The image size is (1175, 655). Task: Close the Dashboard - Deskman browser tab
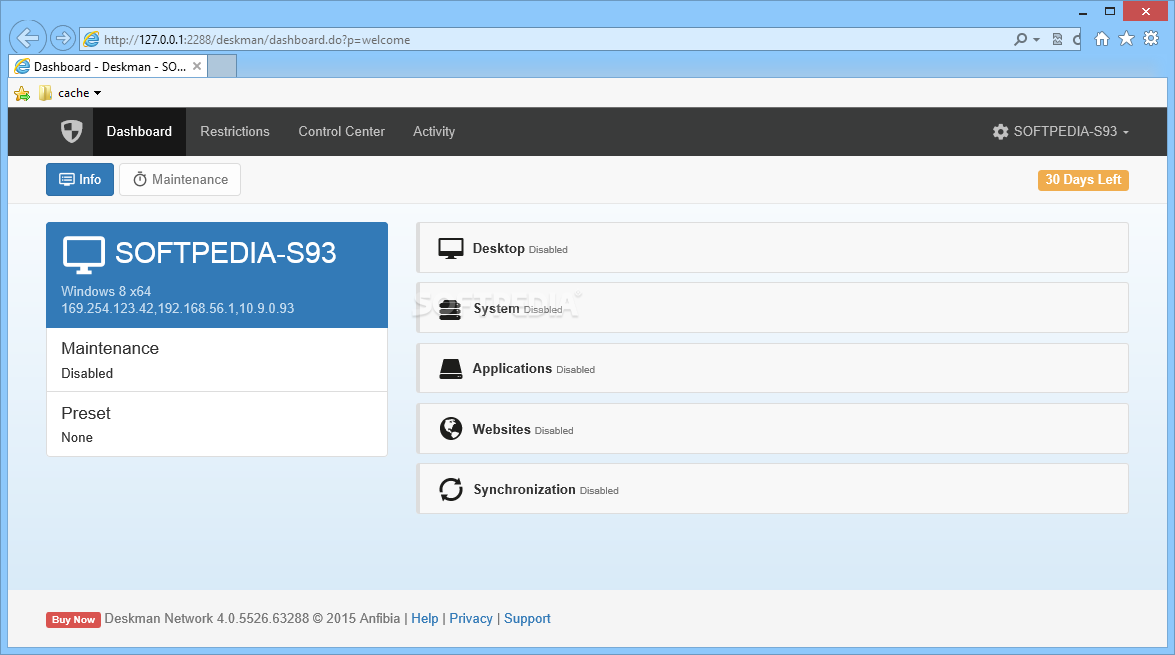[x=197, y=66]
